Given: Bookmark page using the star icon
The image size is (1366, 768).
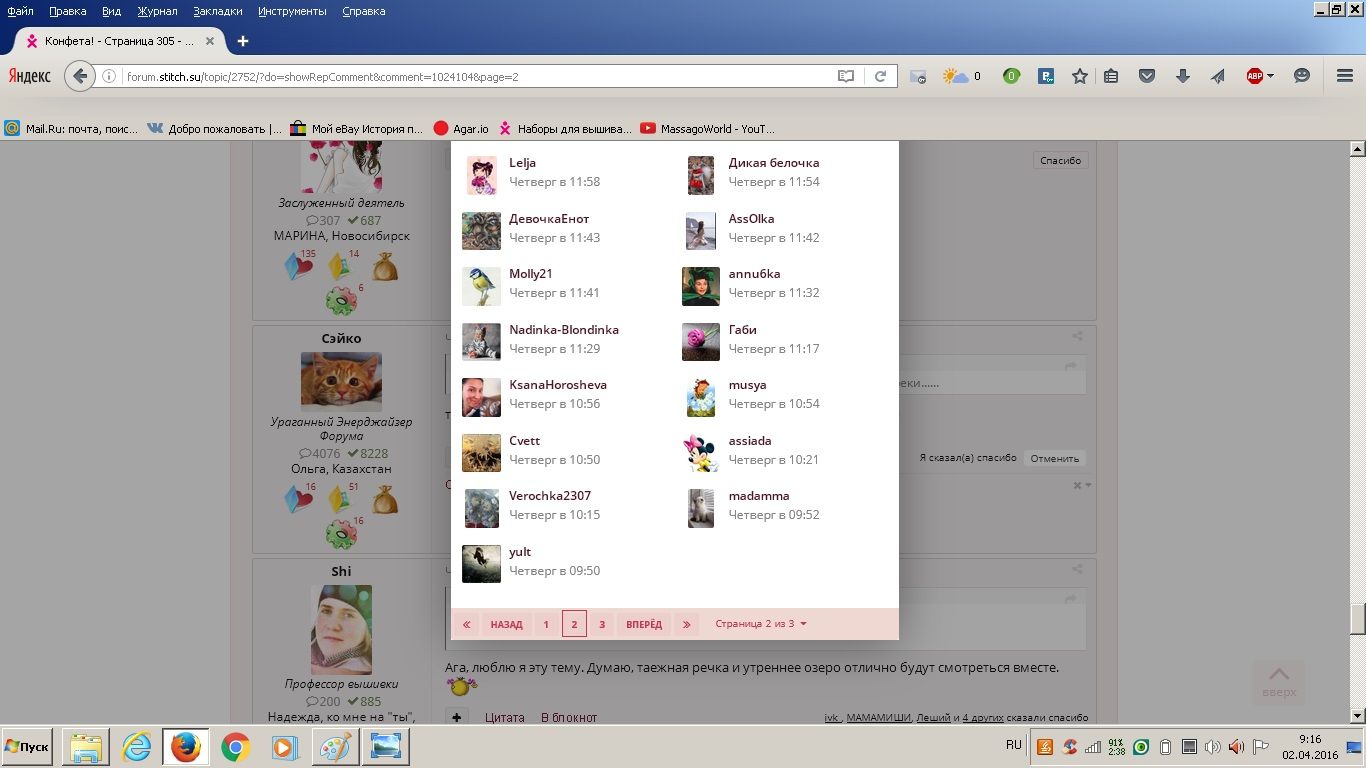Looking at the screenshot, I should [x=1080, y=76].
